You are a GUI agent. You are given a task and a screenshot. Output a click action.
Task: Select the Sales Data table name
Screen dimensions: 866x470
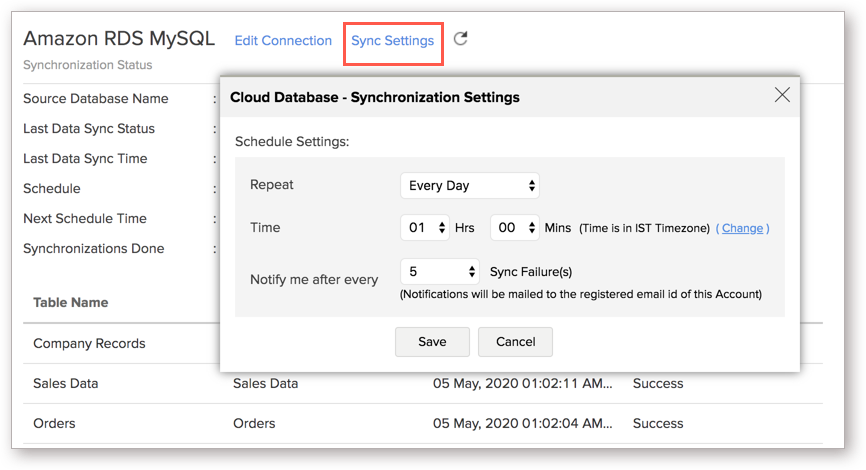pyautogui.click(x=66, y=383)
